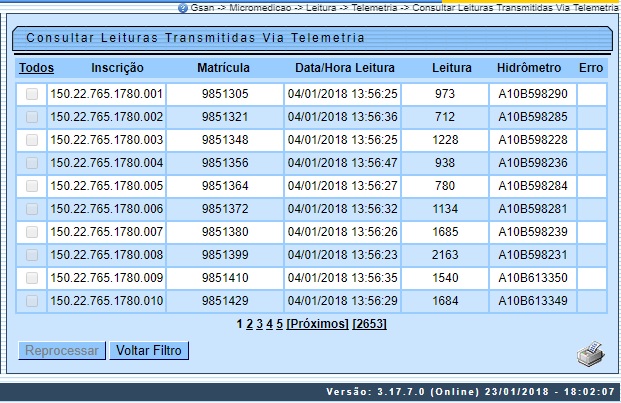Click the Reprocessar button

tap(62, 351)
